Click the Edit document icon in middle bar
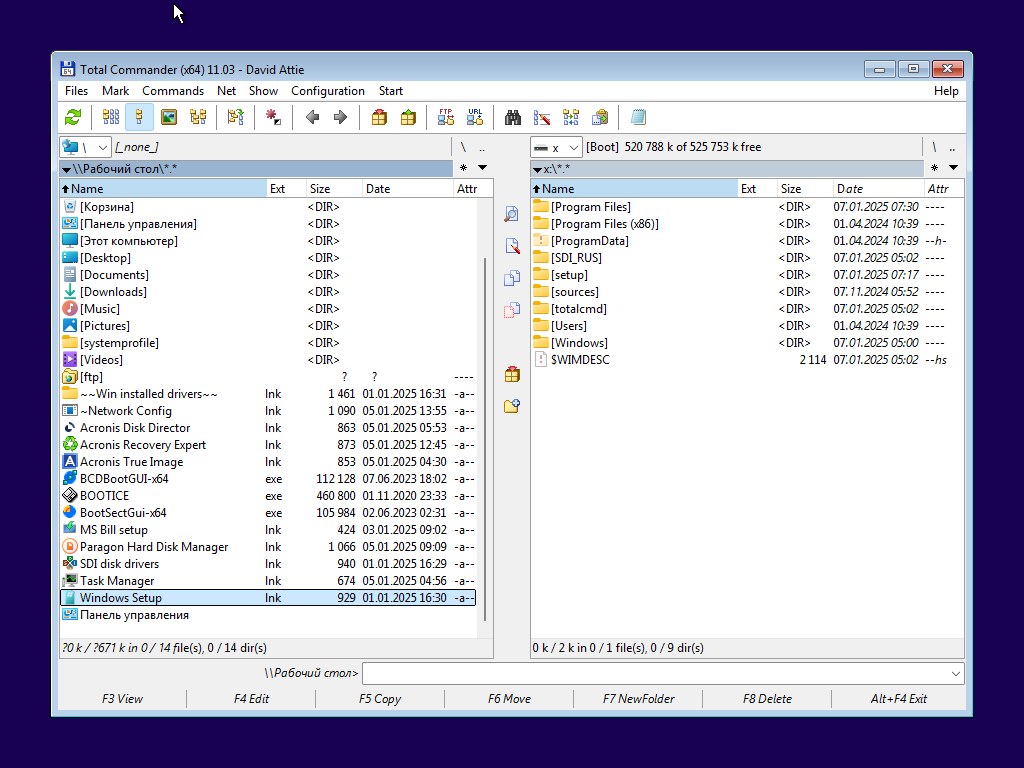This screenshot has width=1024, height=768. 512,246
